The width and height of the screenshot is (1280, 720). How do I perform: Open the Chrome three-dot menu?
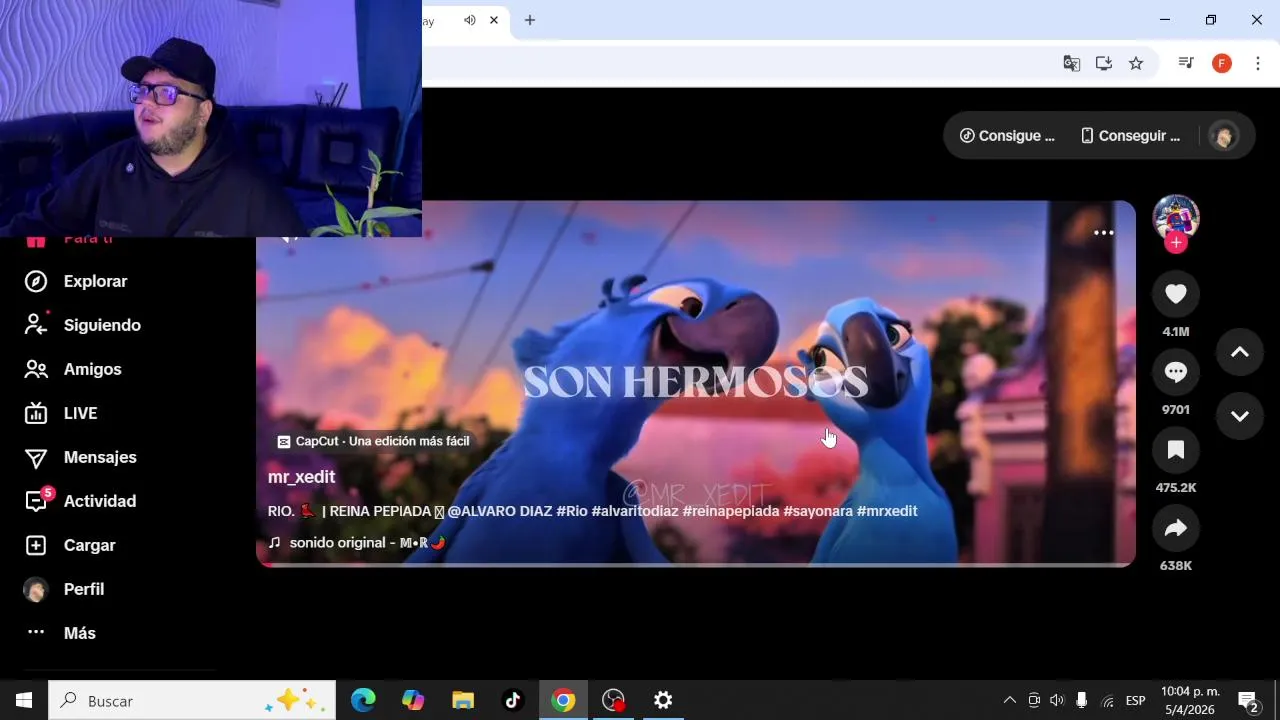[1258, 63]
